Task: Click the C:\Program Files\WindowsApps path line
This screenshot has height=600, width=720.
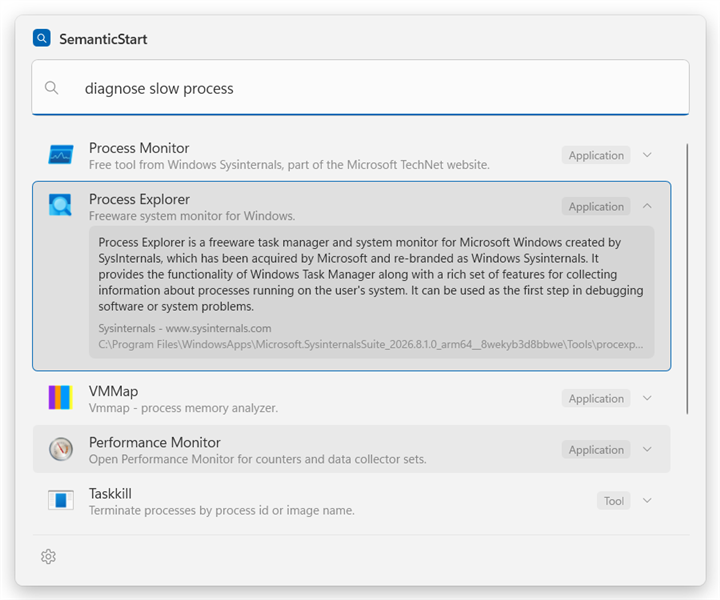Action: (371, 344)
